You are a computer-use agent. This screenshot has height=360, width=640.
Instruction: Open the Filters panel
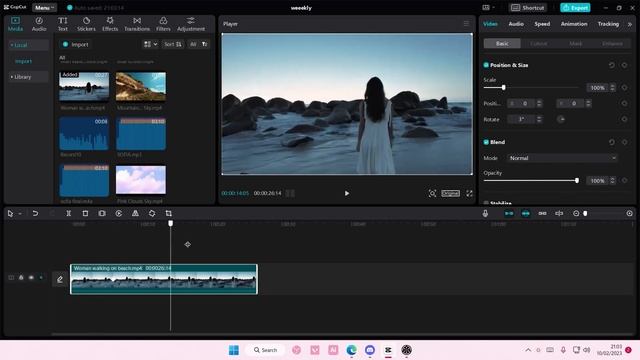(163, 24)
